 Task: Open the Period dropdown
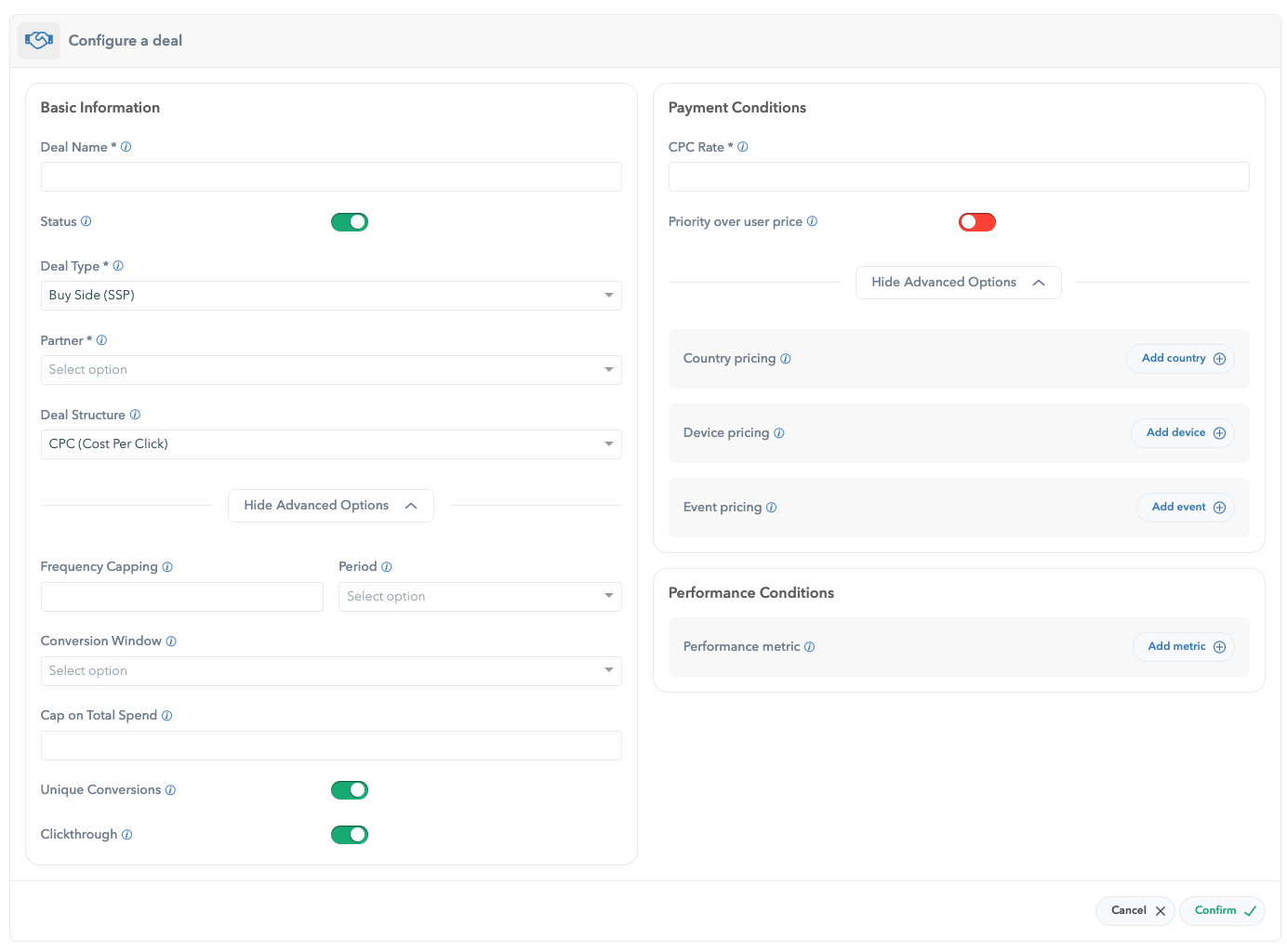coord(480,597)
